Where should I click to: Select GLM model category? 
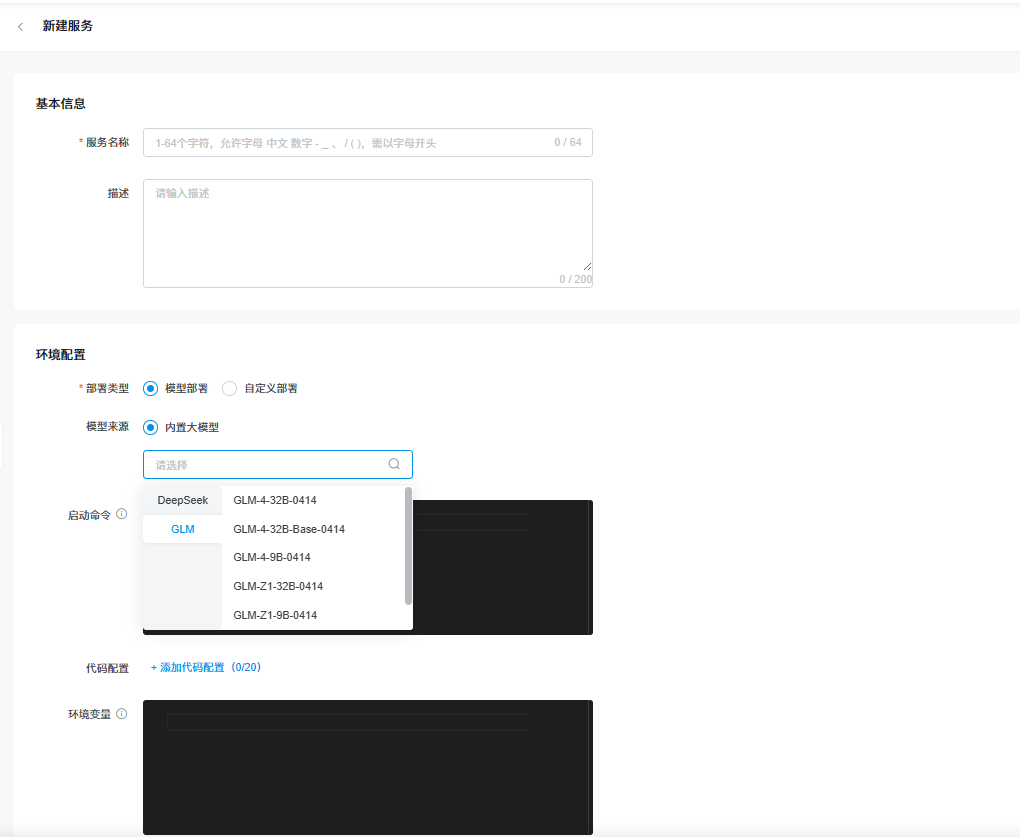[x=182, y=529]
